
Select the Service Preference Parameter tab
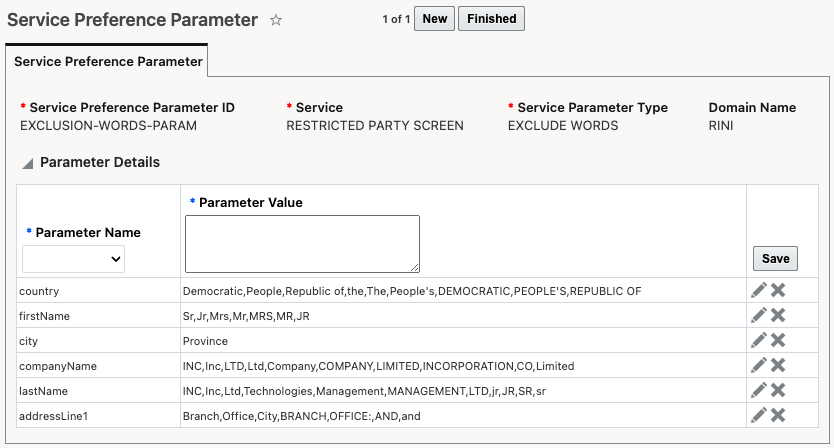[x=106, y=61]
